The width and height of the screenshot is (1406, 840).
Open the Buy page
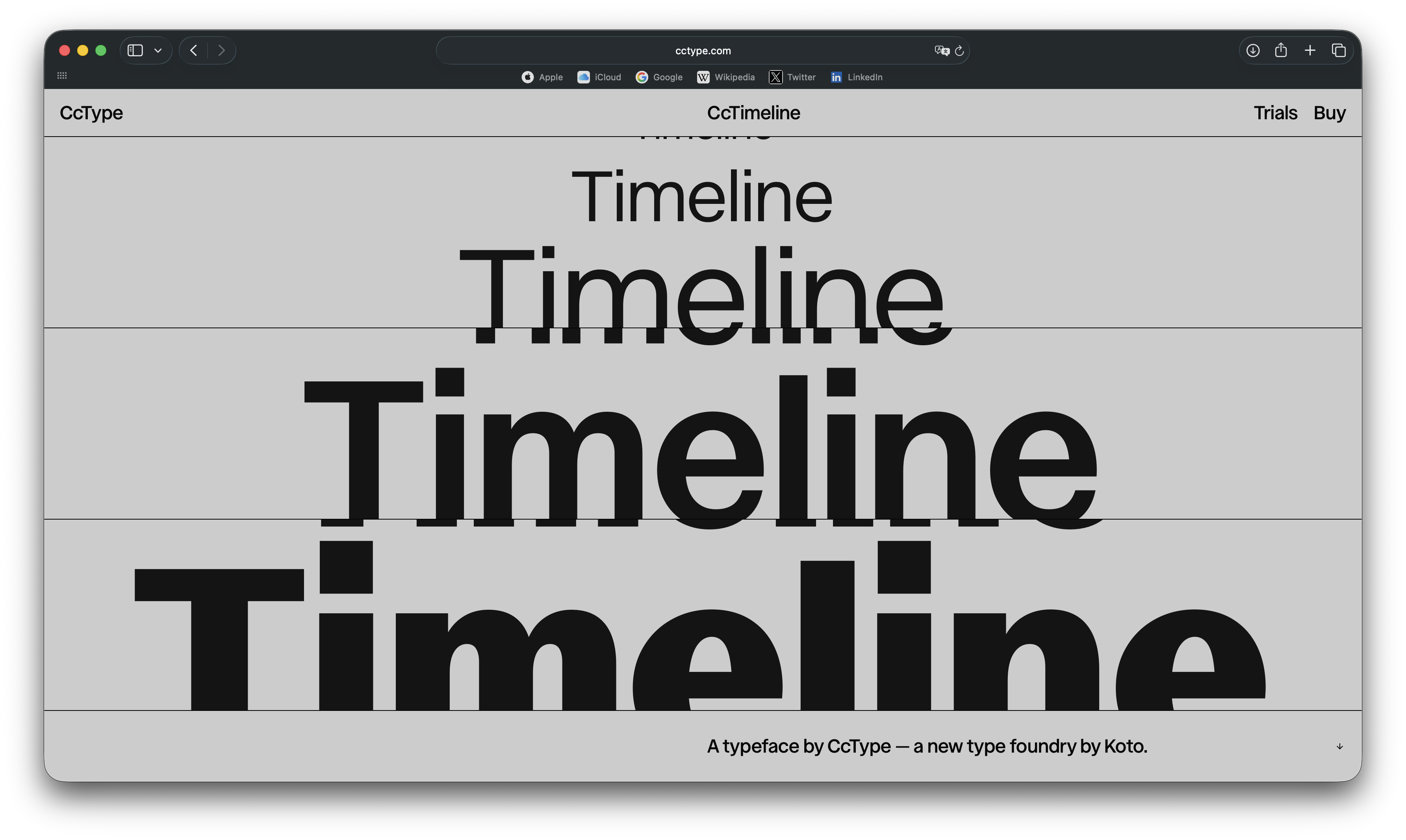point(1330,113)
